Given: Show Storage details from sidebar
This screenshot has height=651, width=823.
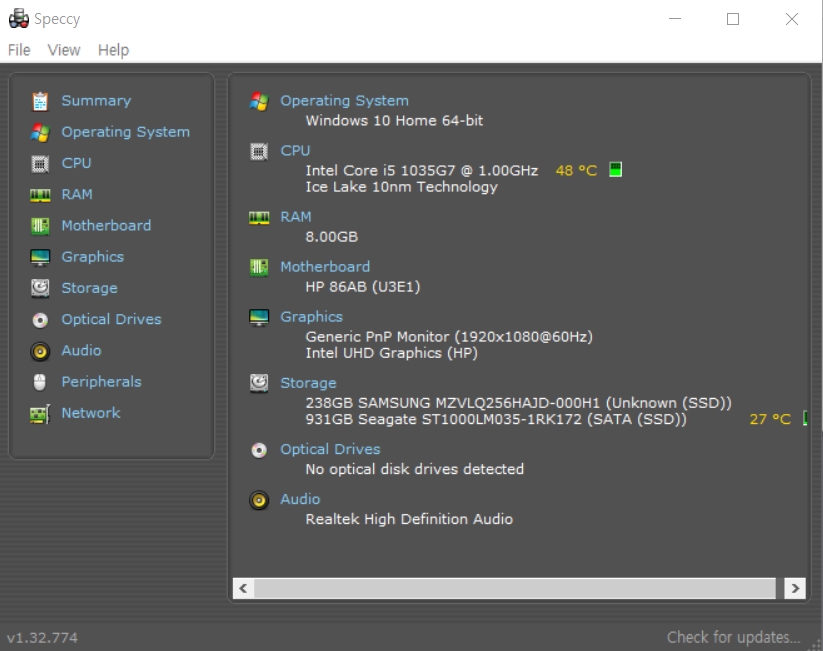Looking at the screenshot, I should [x=89, y=288].
